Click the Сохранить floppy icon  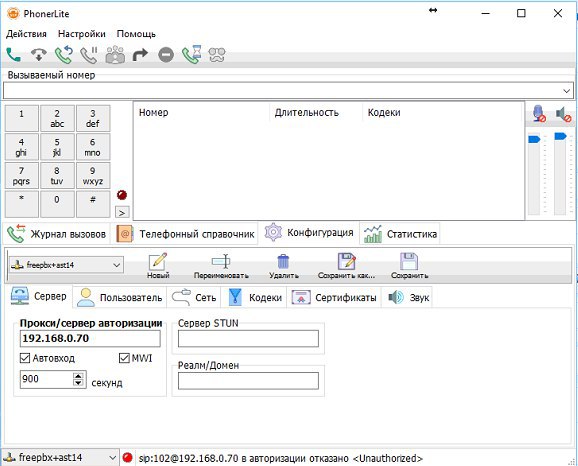pyautogui.click(x=409, y=266)
